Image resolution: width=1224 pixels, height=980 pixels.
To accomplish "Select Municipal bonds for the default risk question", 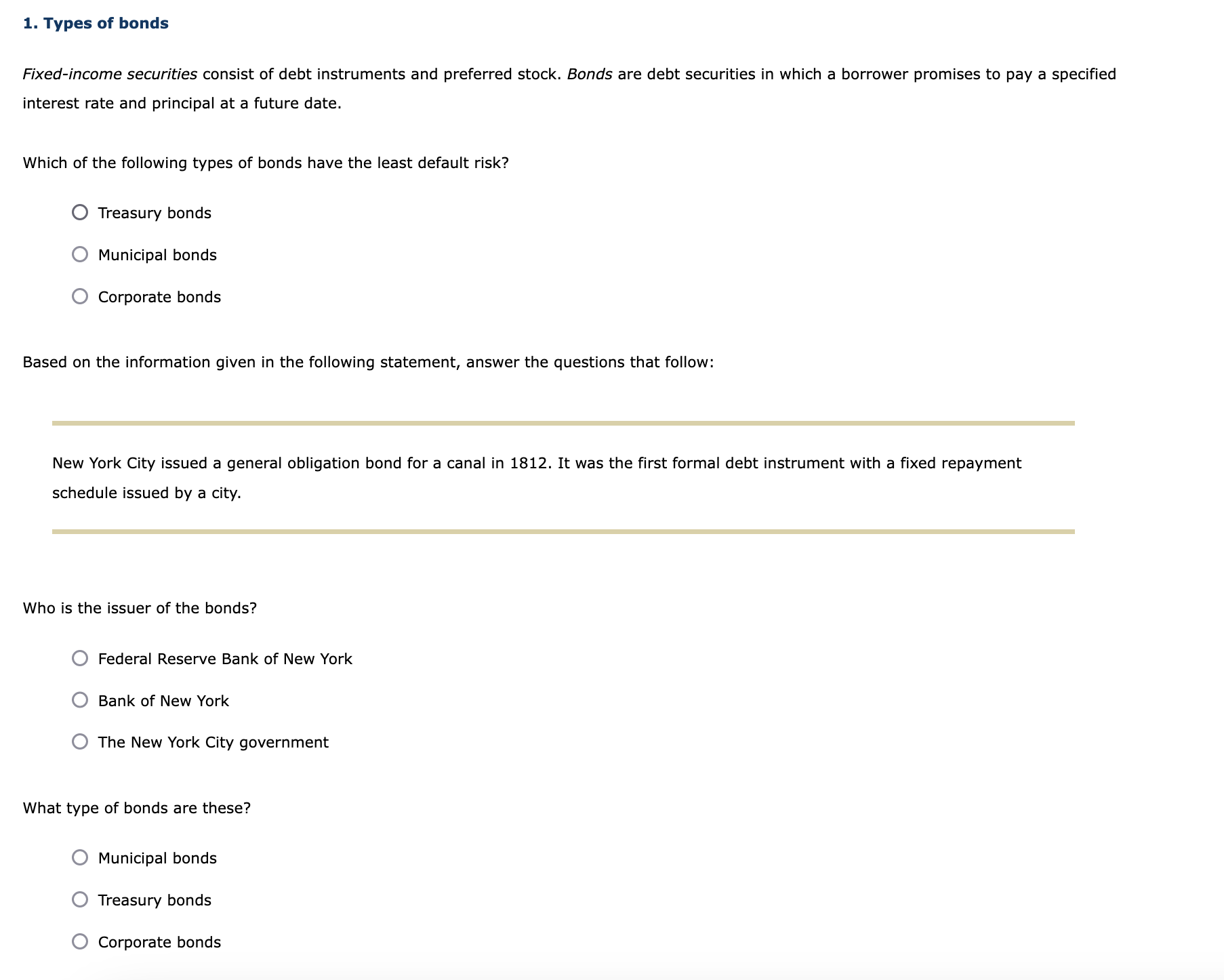I will pyautogui.click(x=80, y=255).
